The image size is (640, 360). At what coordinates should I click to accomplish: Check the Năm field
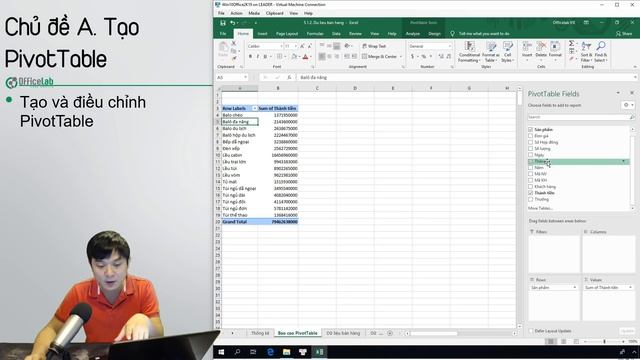[531, 168]
